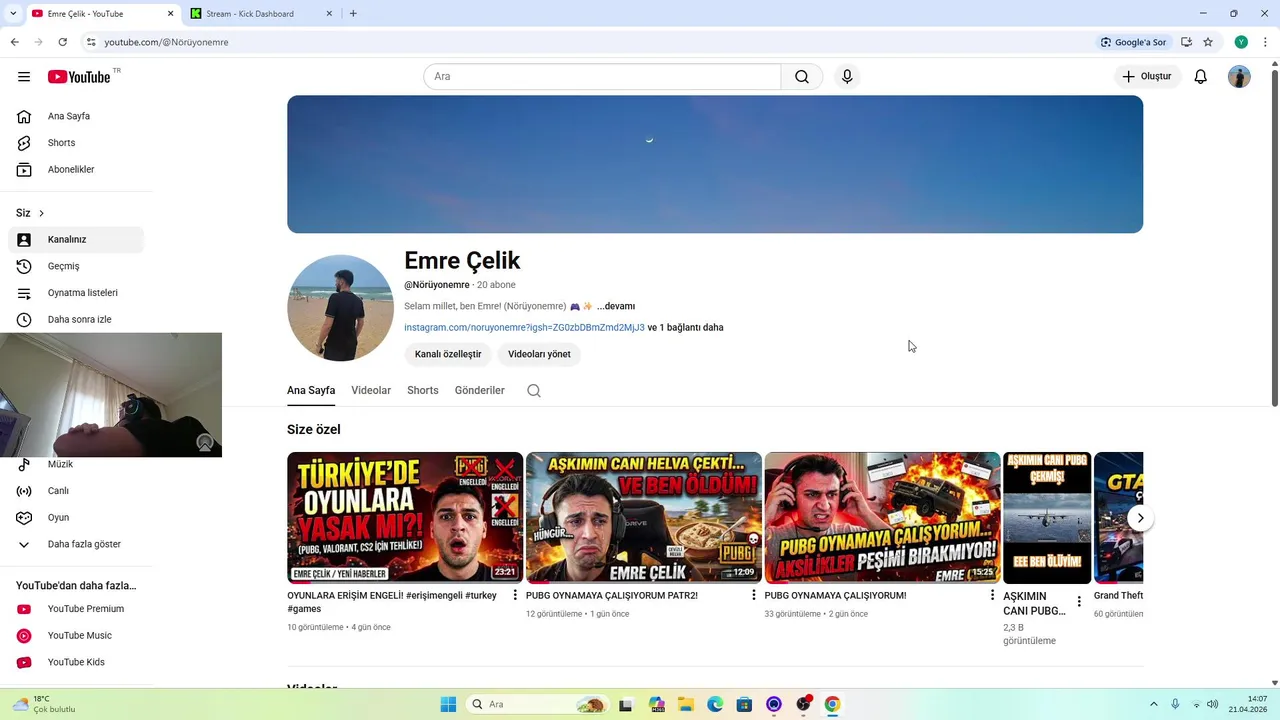Open AŞKIMIN CANI HELVA ÇEKTİ video thumbnail
The height and width of the screenshot is (720, 1280).
point(644,518)
